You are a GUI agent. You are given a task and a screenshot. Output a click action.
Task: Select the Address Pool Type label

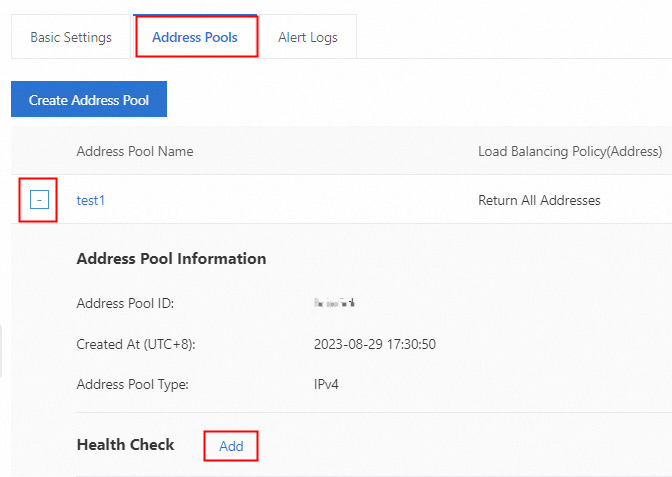pyautogui.click(x=132, y=384)
